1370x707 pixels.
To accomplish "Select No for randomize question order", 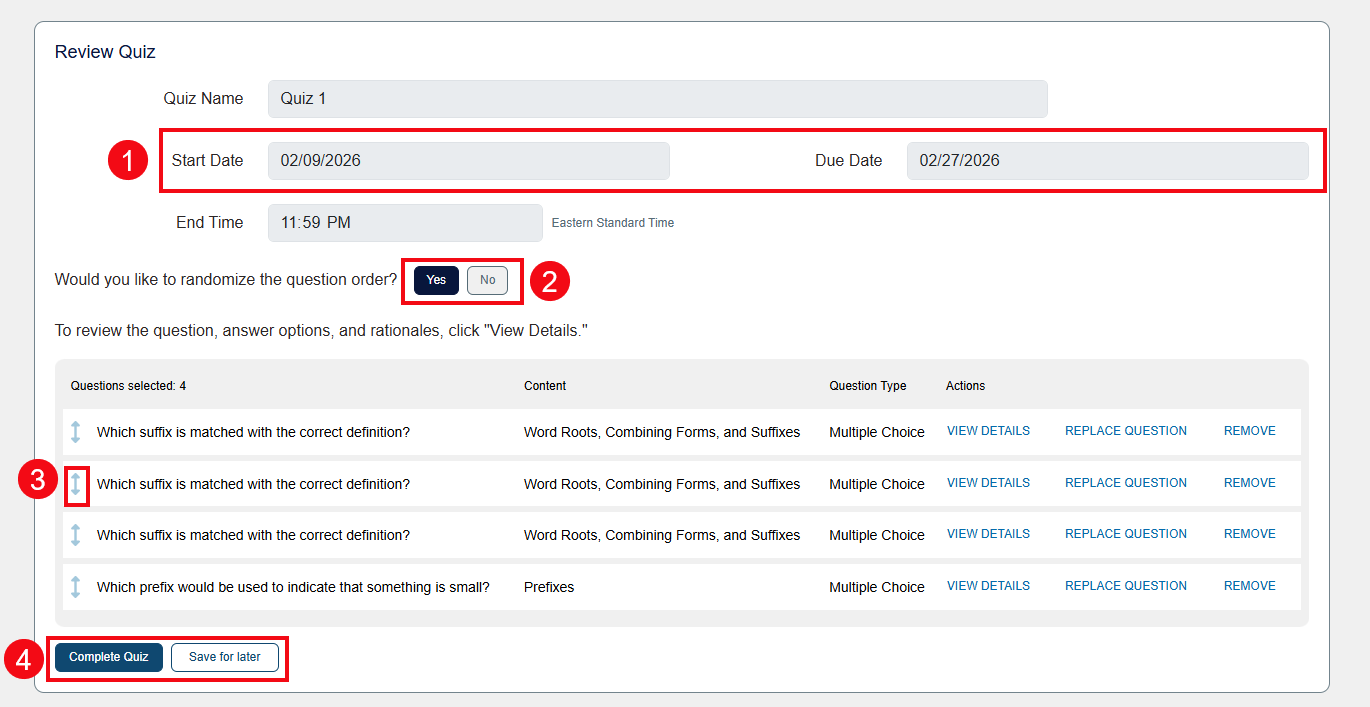I will [x=487, y=280].
